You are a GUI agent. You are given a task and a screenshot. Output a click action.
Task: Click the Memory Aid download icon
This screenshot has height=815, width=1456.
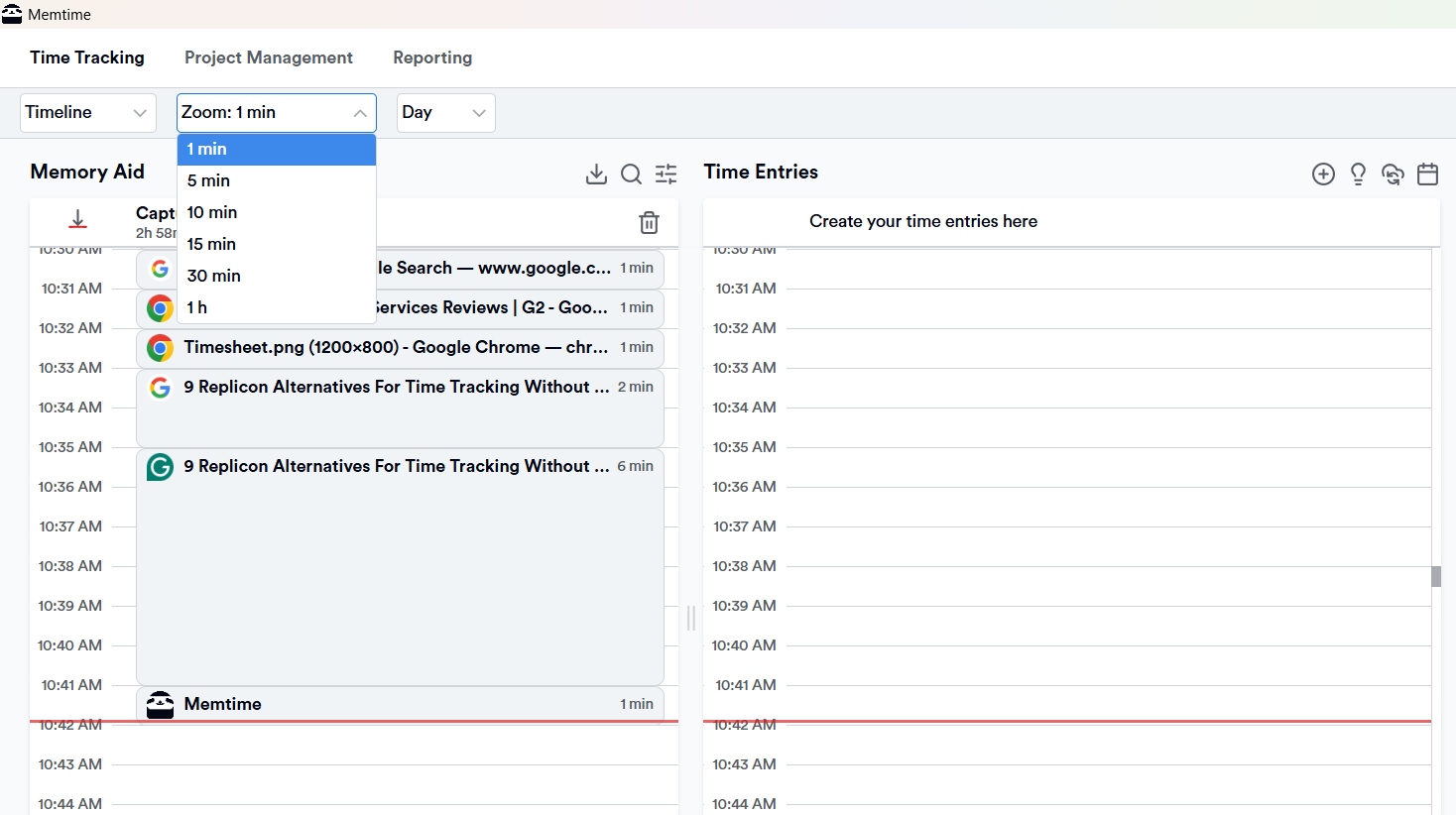pyautogui.click(x=596, y=174)
